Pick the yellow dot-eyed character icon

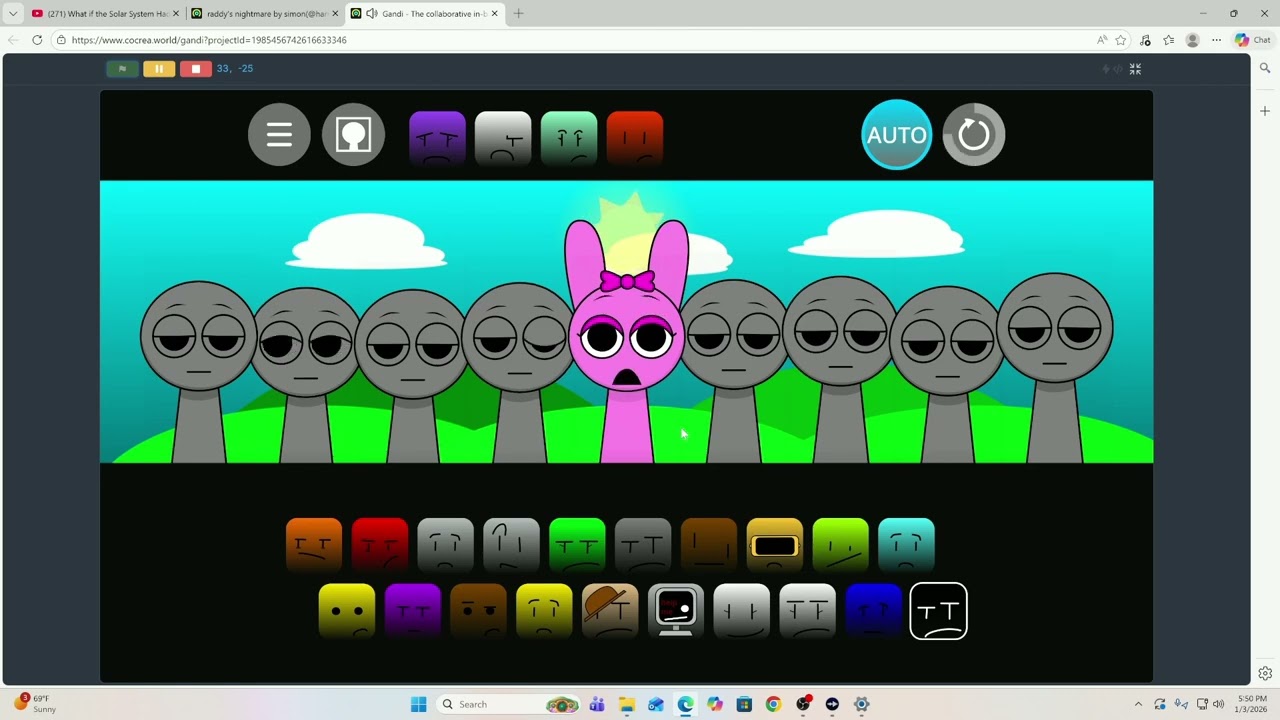[x=347, y=611]
